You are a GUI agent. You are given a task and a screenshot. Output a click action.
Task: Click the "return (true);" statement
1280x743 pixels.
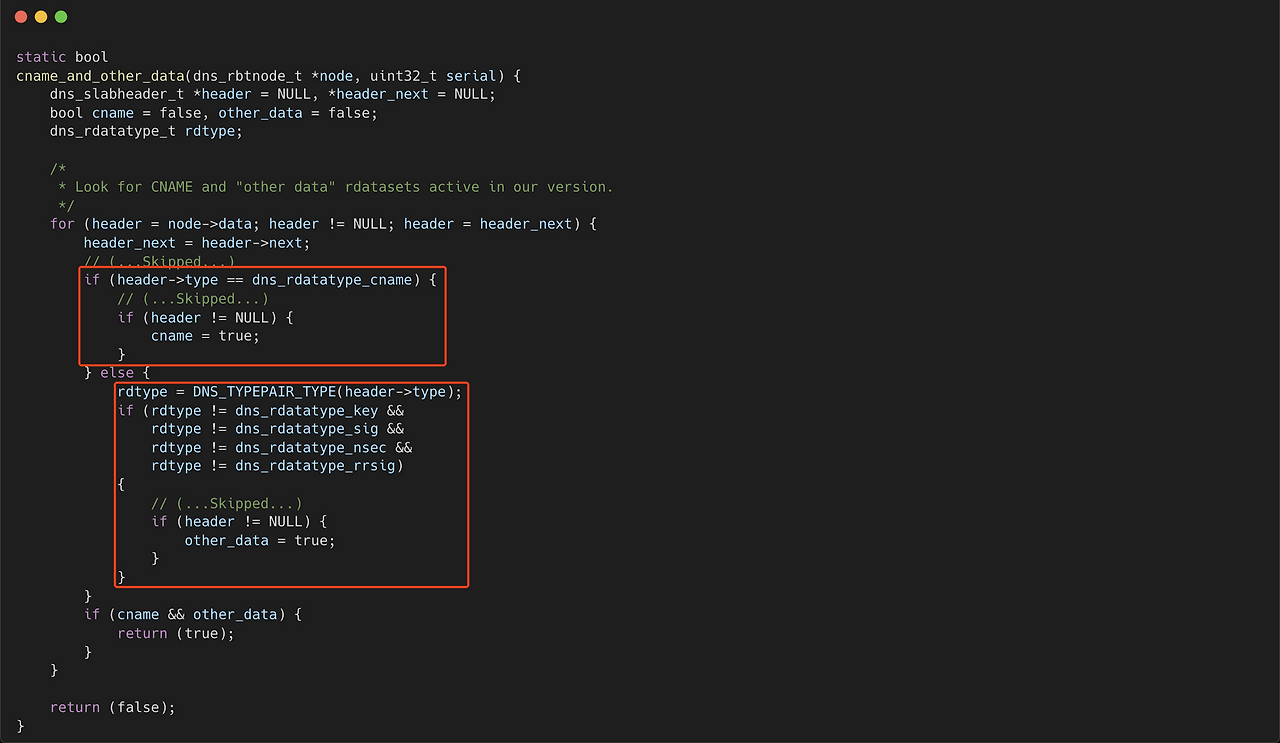pyautogui.click(x=176, y=633)
